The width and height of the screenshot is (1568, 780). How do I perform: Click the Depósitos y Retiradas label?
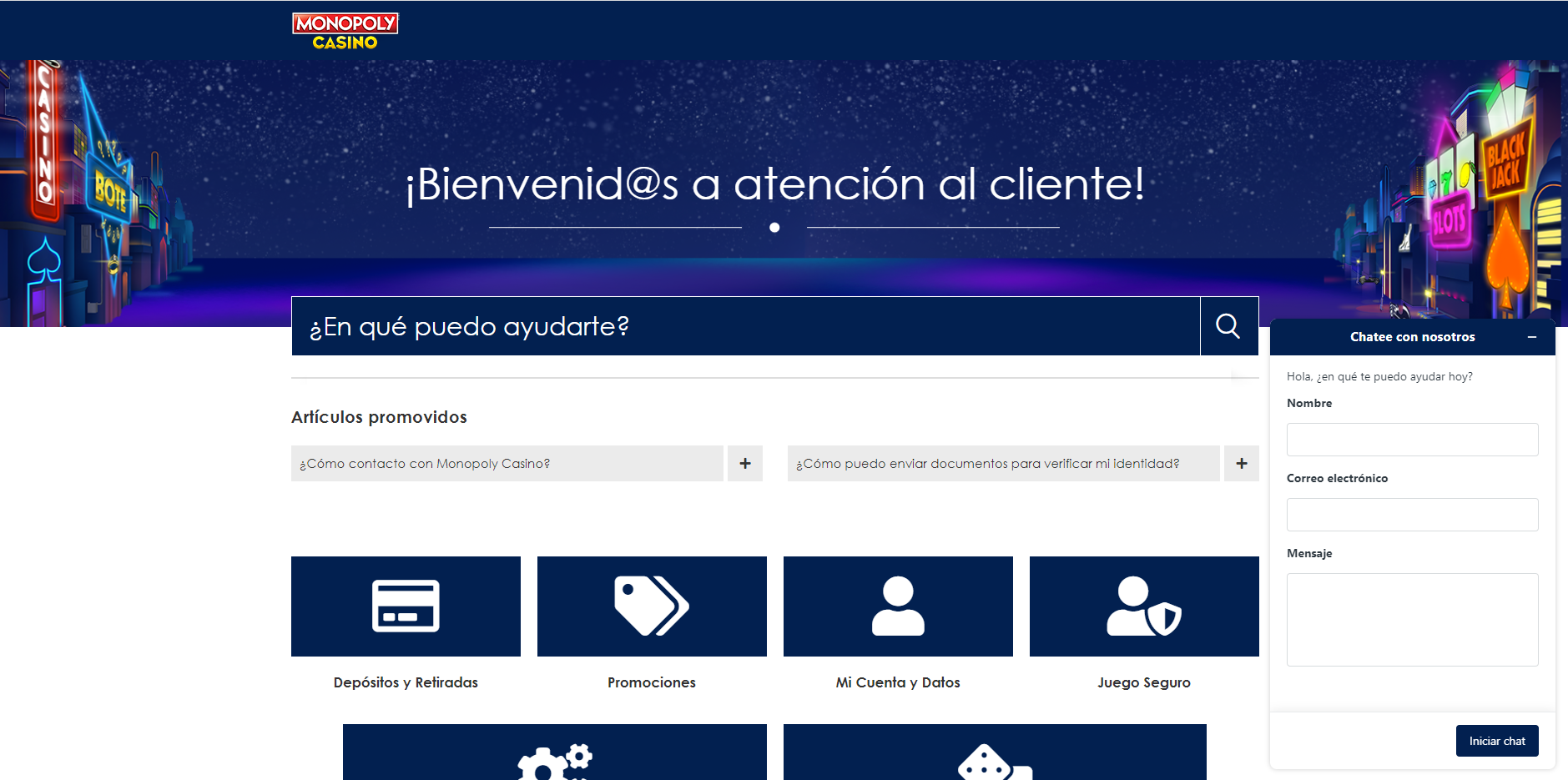coord(406,682)
